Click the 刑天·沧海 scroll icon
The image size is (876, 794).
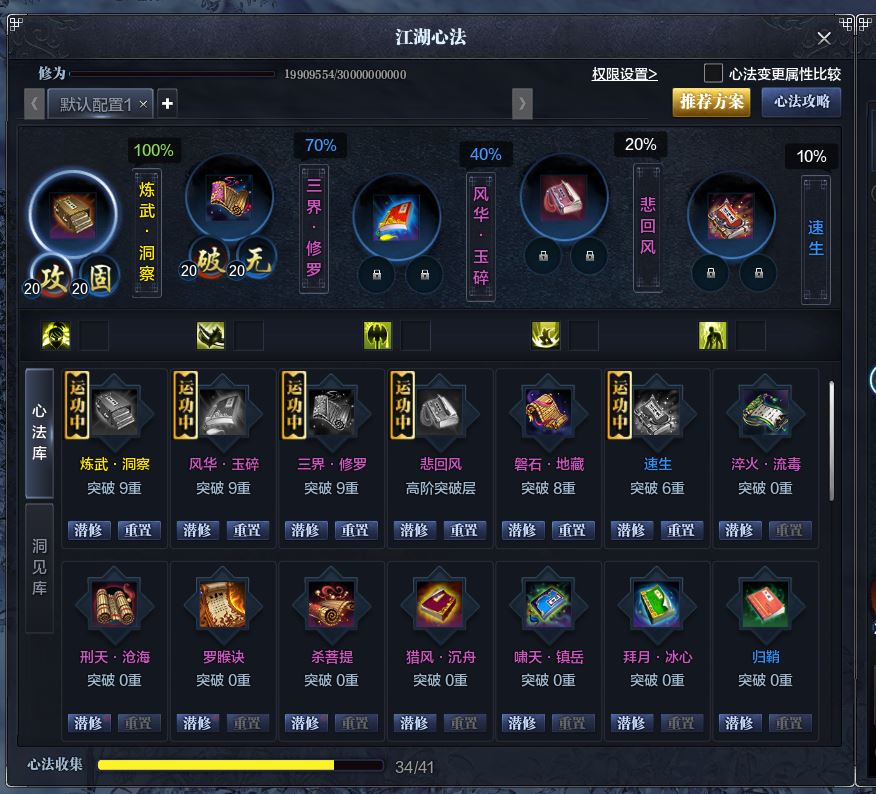pos(115,605)
